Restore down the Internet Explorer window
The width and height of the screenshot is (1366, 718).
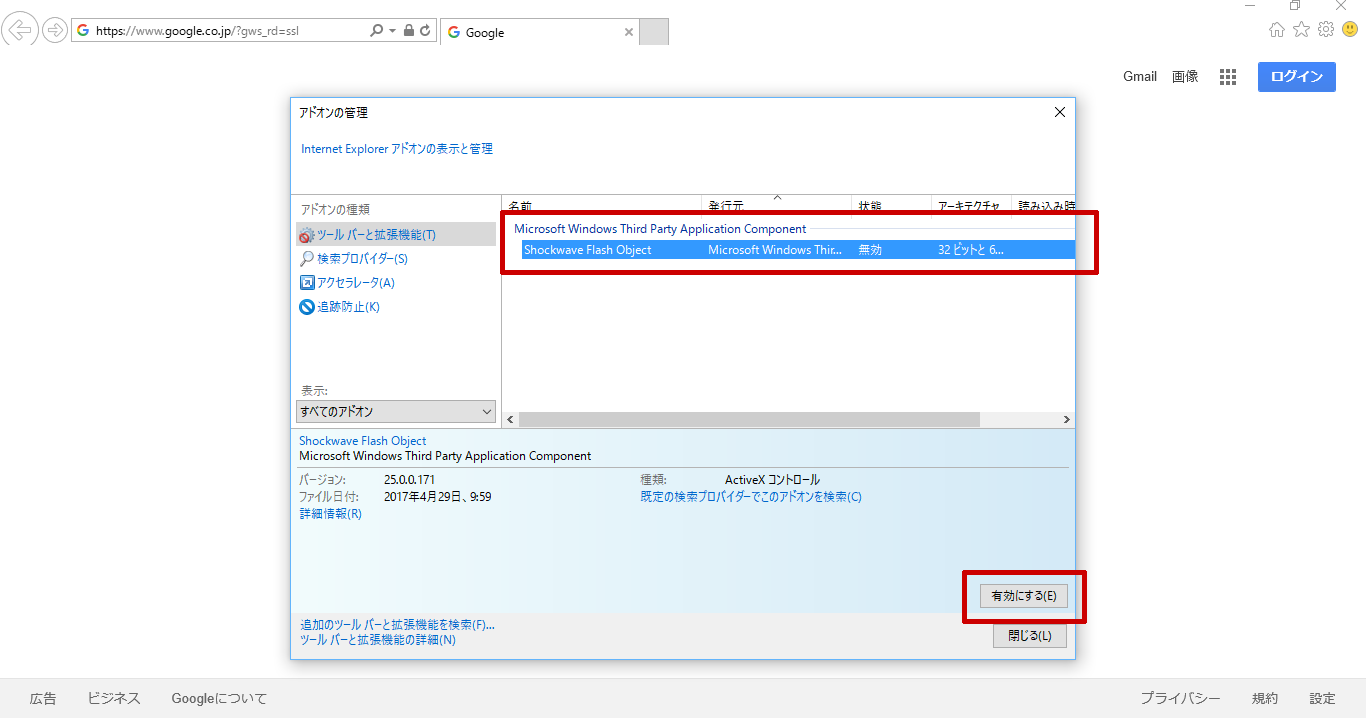1295,6
